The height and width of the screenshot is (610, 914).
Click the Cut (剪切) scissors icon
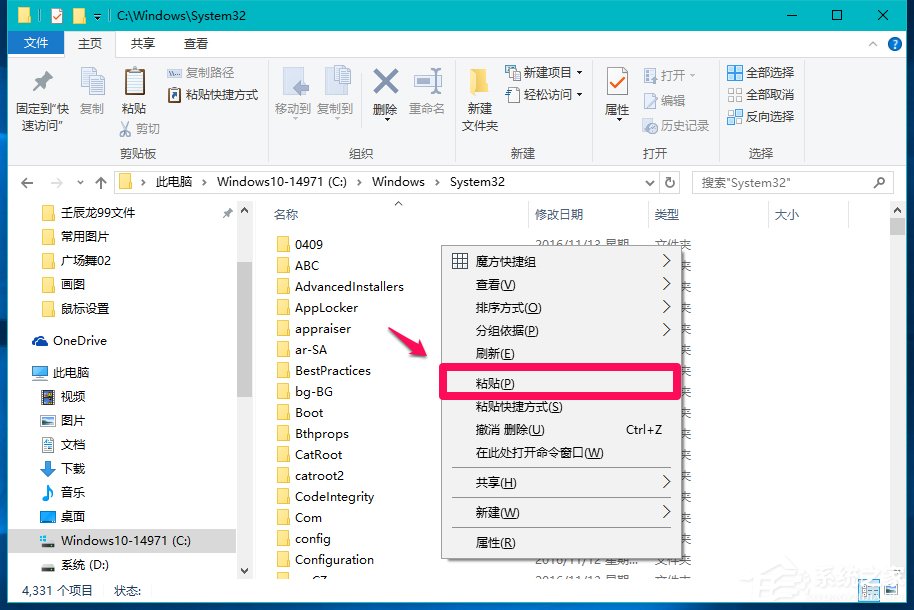125,128
